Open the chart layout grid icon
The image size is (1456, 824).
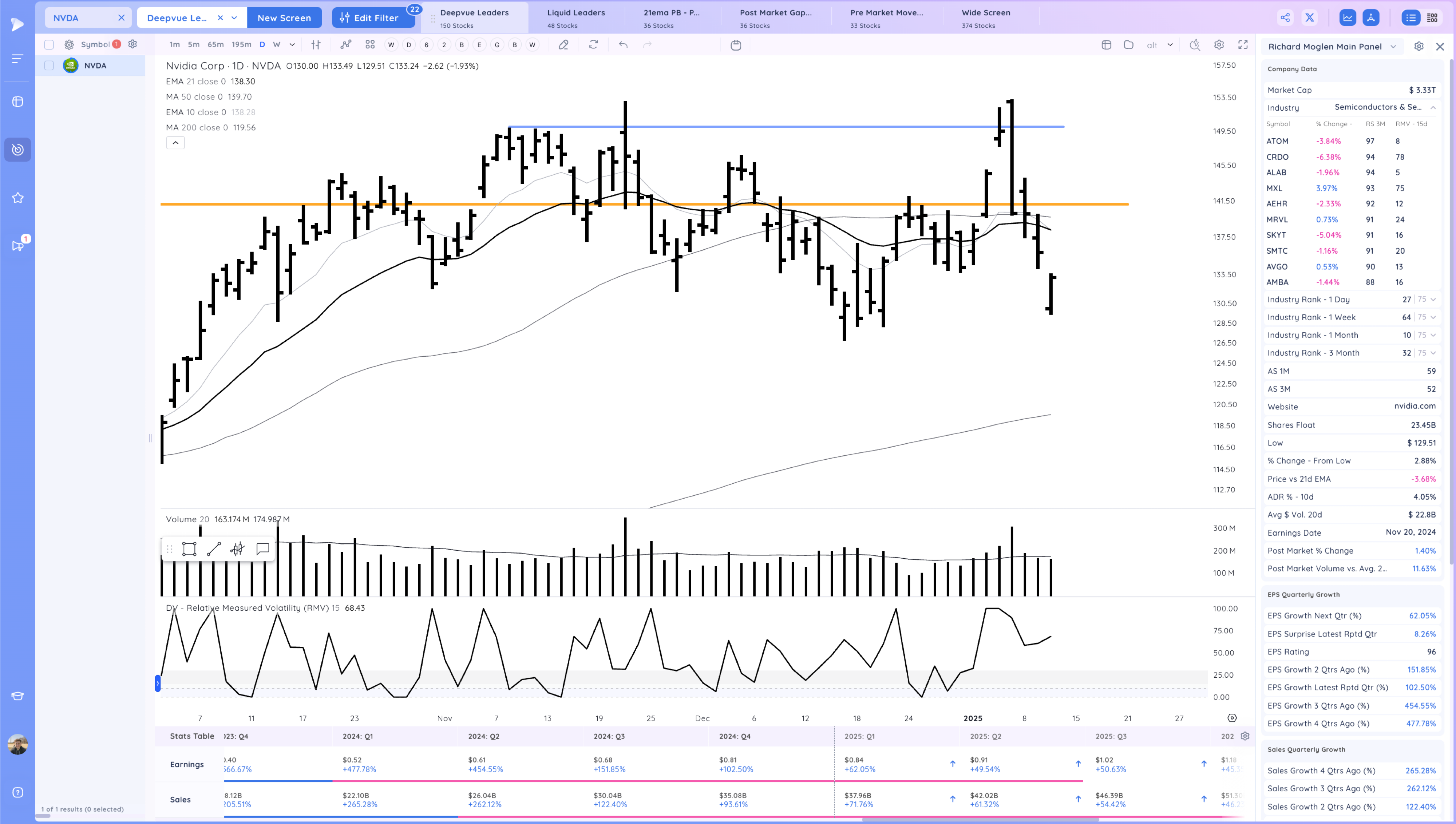pos(370,45)
